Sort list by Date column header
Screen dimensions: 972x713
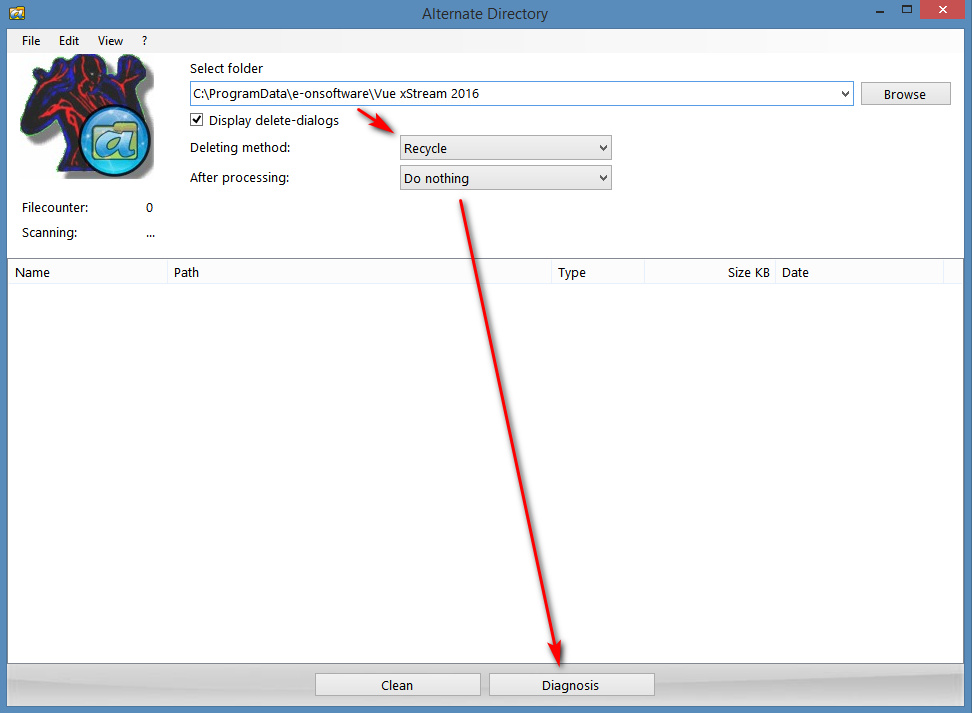click(x=859, y=272)
